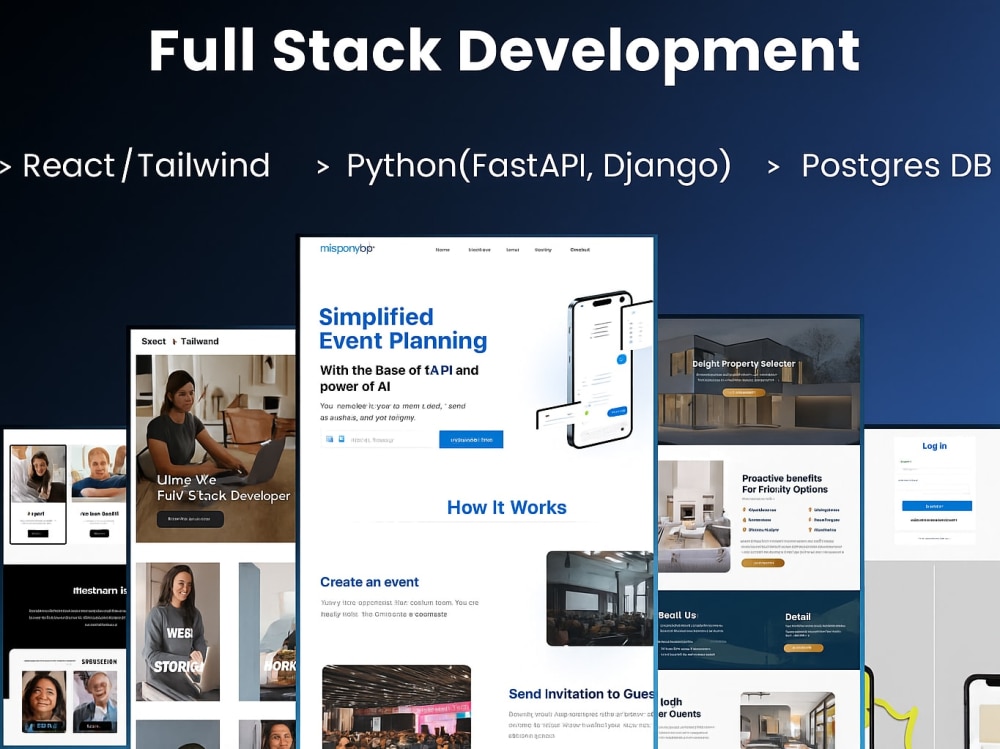Open the Contact item in the event planner navbar
Screen dimensions: 1000x749
click(x=580, y=250)
